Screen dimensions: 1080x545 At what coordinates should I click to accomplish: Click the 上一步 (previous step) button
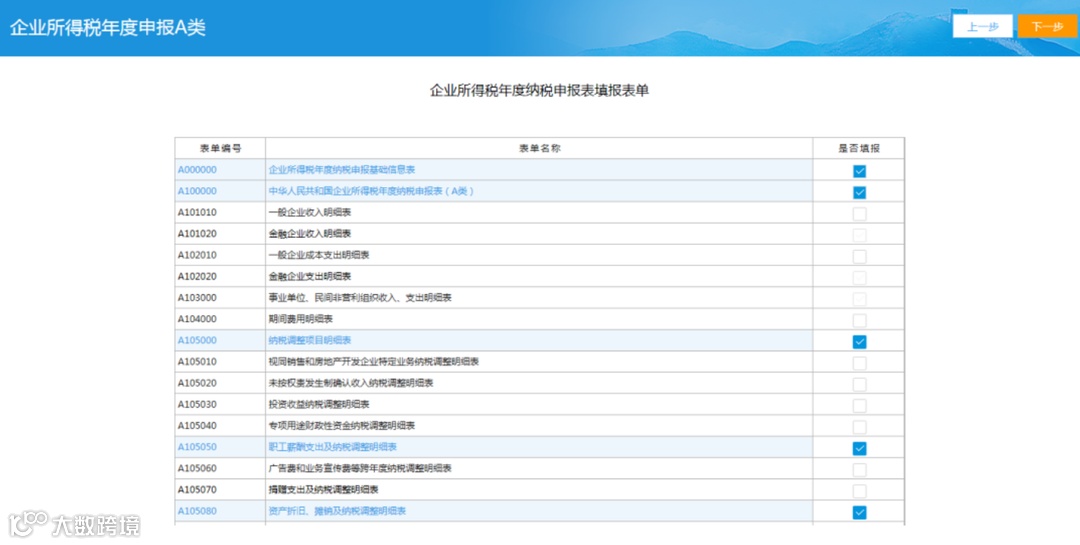tap(983, 26)
